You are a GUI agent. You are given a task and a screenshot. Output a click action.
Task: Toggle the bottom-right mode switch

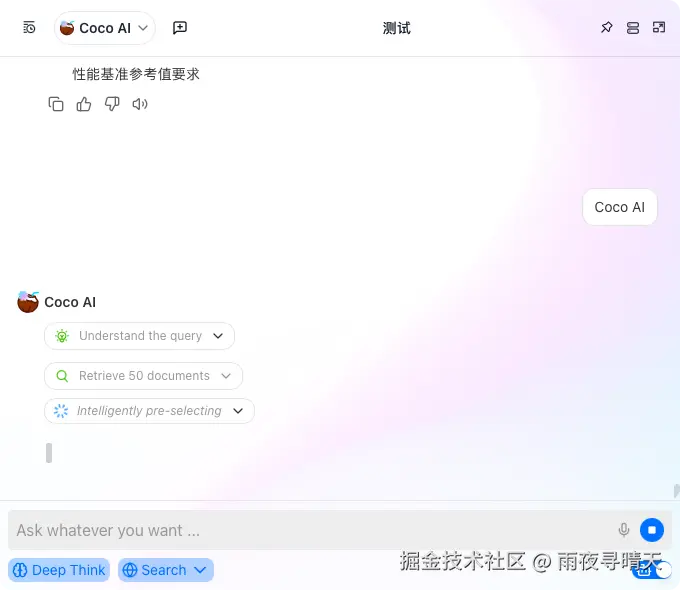click(x=652, y=570)
